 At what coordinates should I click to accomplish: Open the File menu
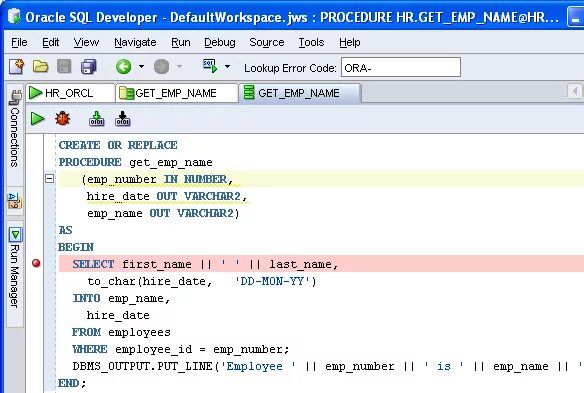tap(19, 42)
